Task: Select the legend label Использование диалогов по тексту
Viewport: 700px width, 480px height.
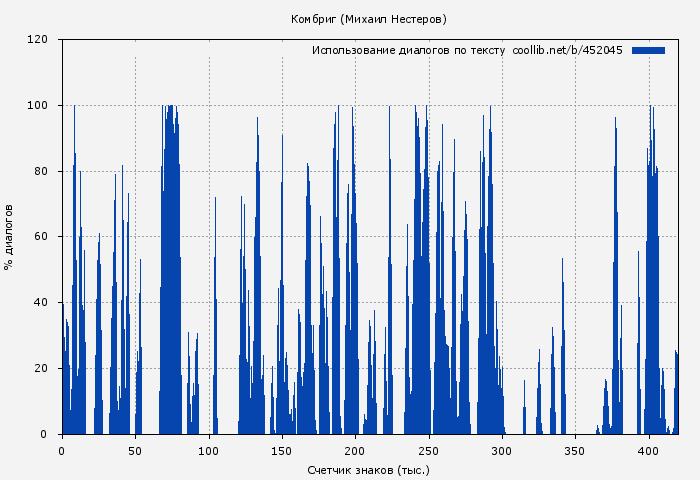Action: pos(408,50)
